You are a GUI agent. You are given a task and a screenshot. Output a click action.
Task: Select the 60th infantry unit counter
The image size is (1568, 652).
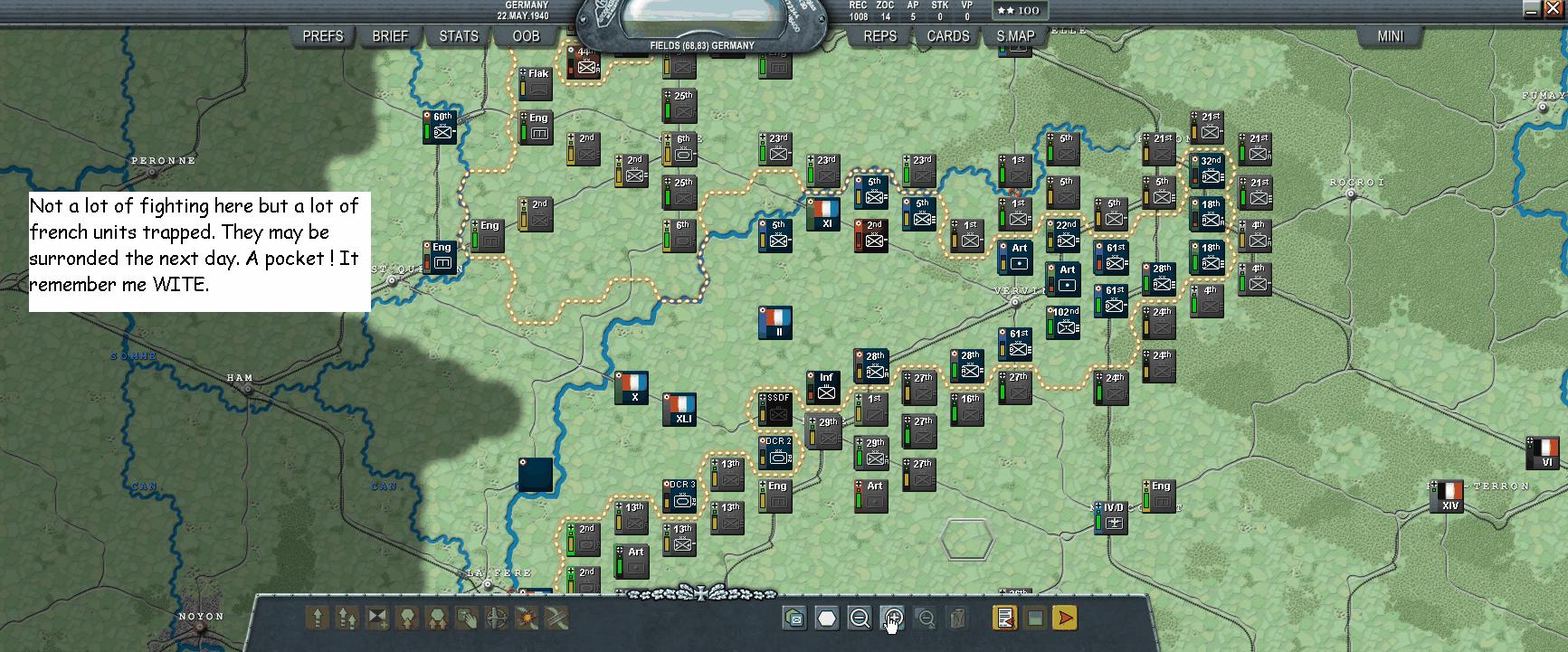tap(440, 128)
